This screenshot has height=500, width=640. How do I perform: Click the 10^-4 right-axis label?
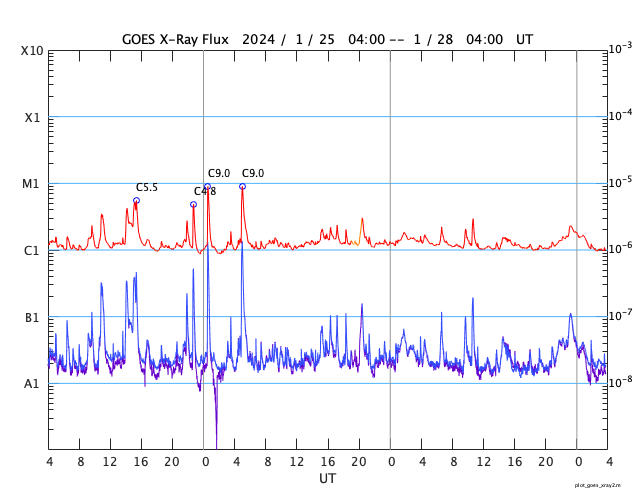coord(621,115)
